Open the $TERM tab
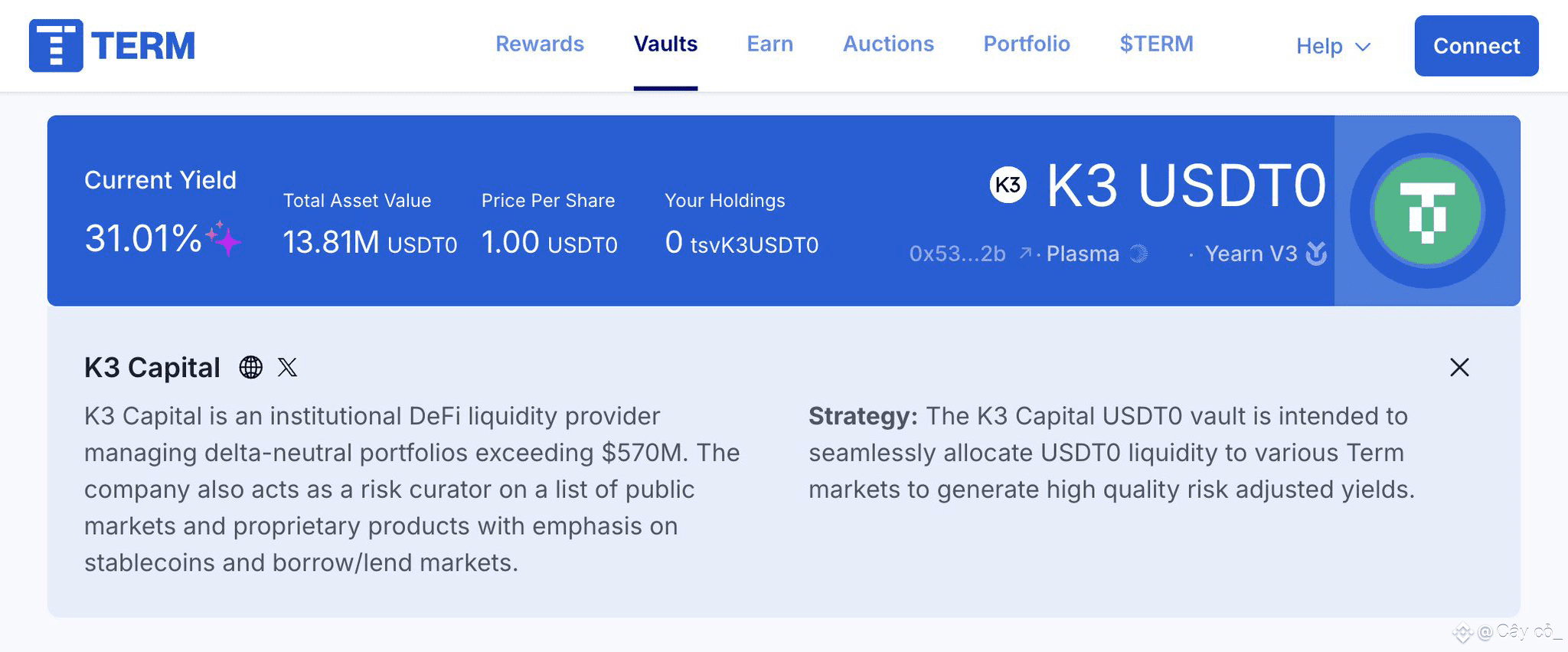This screenshot has width=1568, height=652. pos(1156,44)
